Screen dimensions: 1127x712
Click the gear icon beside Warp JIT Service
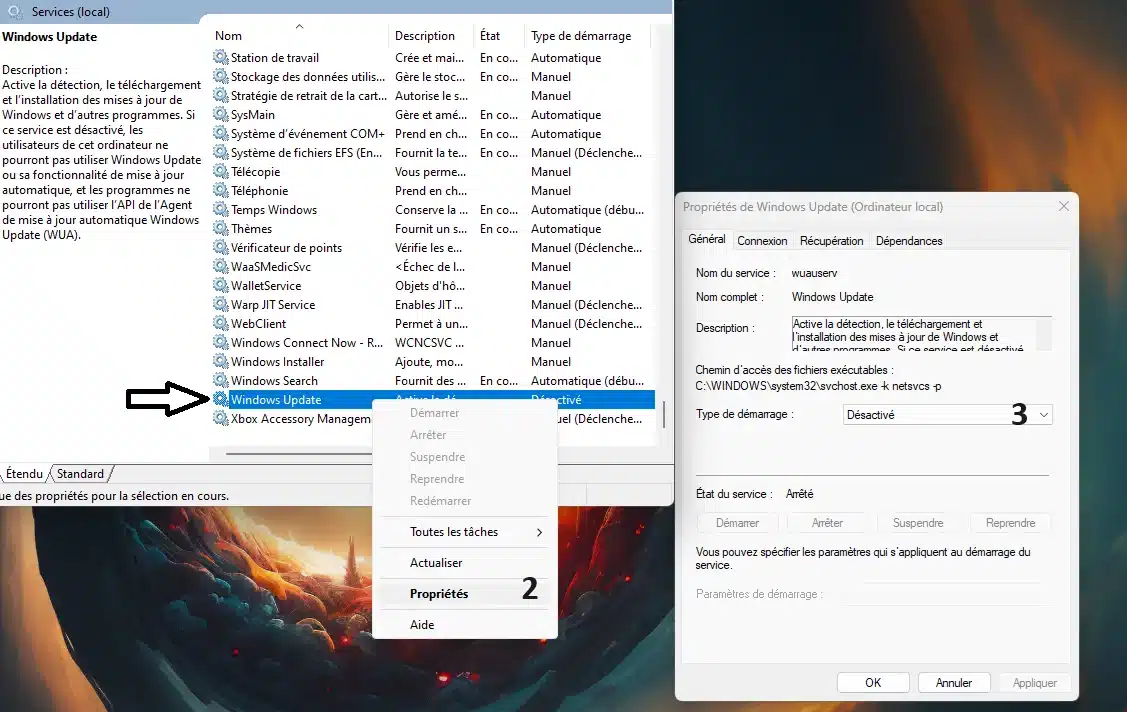point(221,305)
